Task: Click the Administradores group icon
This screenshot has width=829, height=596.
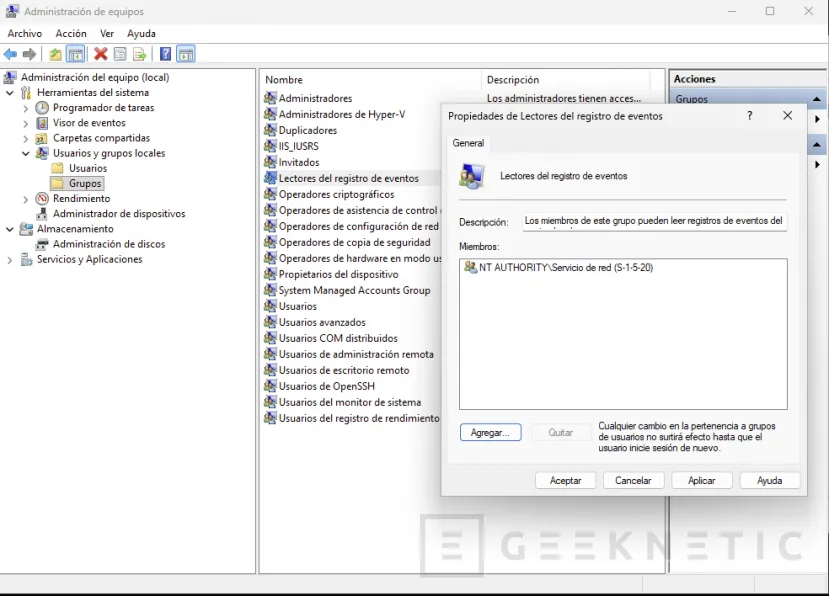Action: tap(270, 98)
